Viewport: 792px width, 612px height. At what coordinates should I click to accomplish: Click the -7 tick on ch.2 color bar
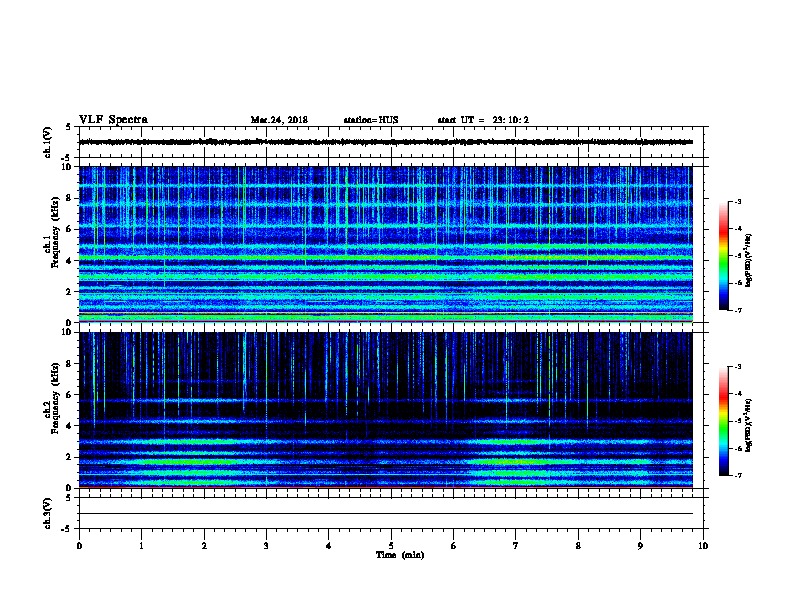(x=737, y=475)
